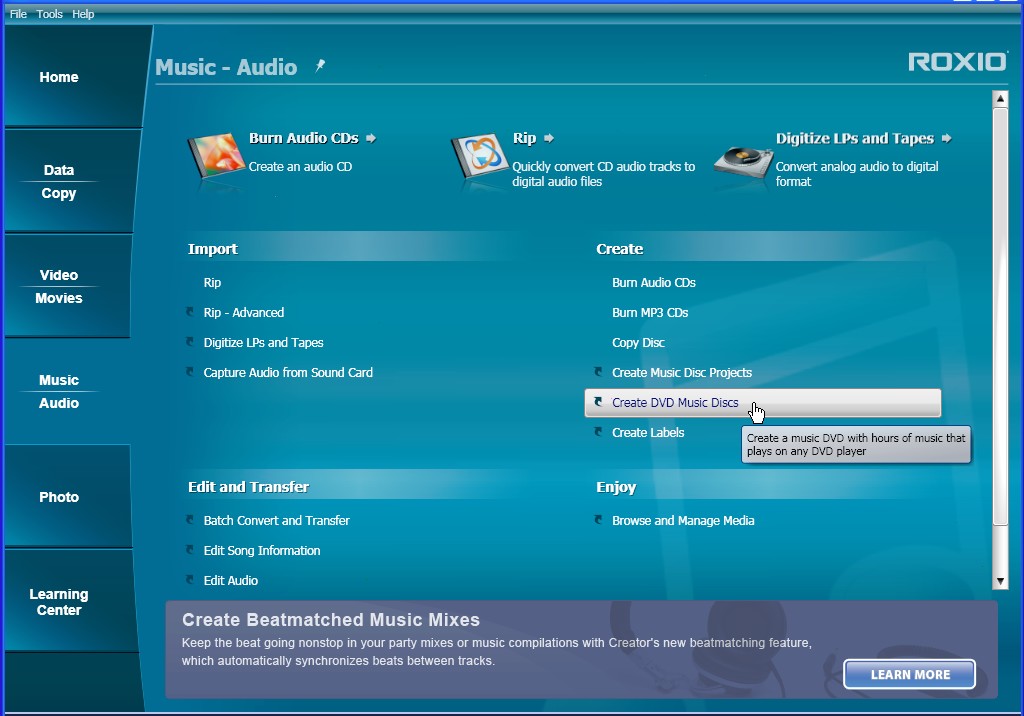Open the Burn Audio CDs heading link

click(304, 138)
